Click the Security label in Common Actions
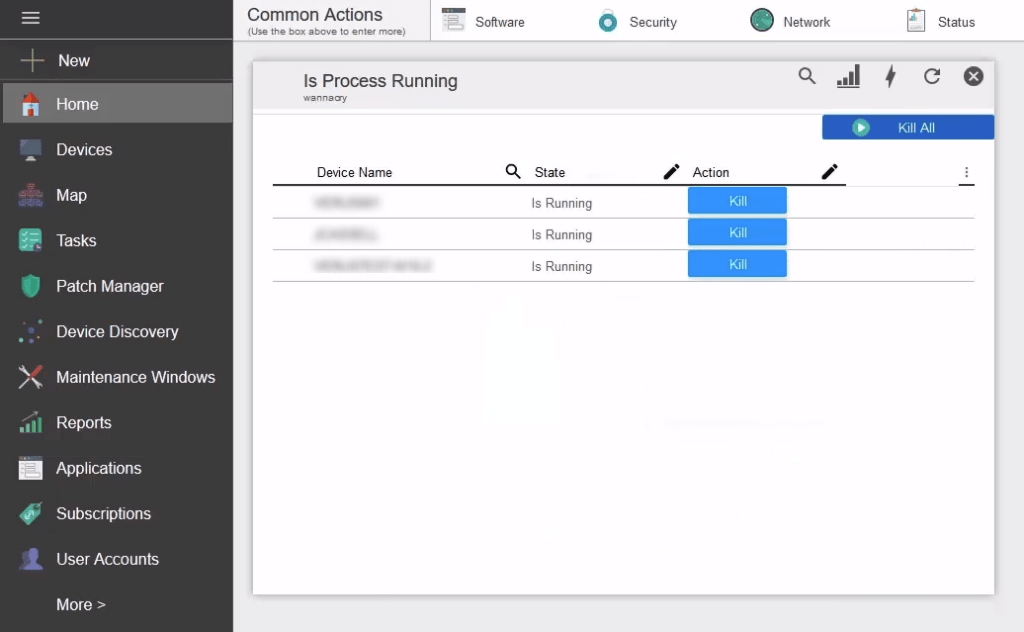Image resolution: width=1024 pixels, height=632 pixels. pyautogui.click(x=653, y=22)
